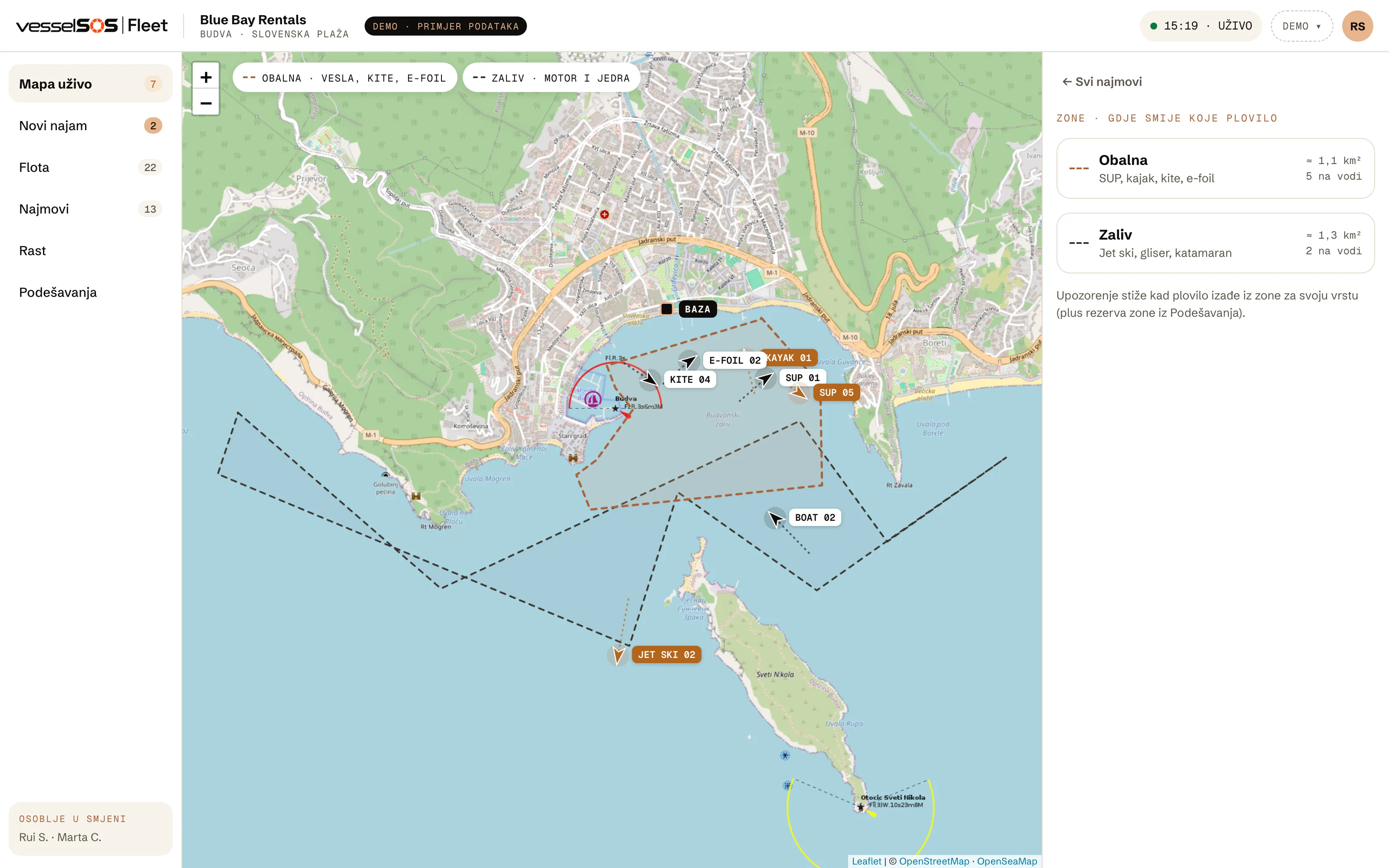Screen dimensions: 1389x868
Task: Select the E-FOIL 02 arrow marker
Action: [x=688, y=361]
